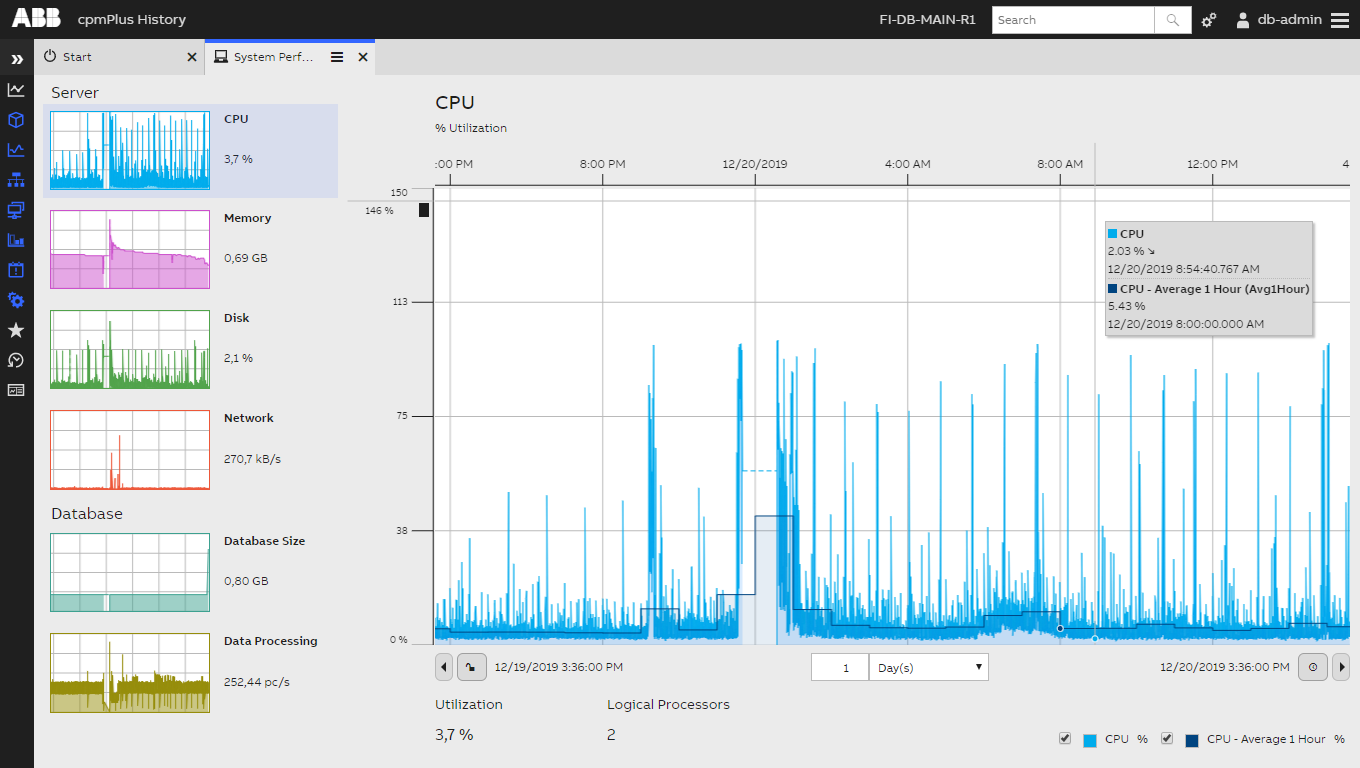Select the Disk thumbnail chart

tap(130, 349)
